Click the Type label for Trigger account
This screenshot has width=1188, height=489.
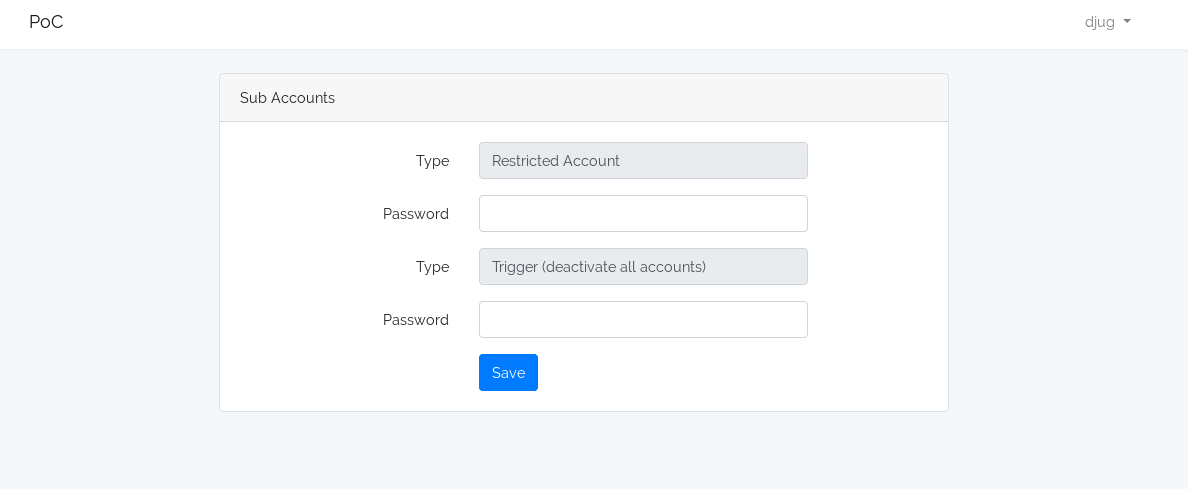coord(432,267)
